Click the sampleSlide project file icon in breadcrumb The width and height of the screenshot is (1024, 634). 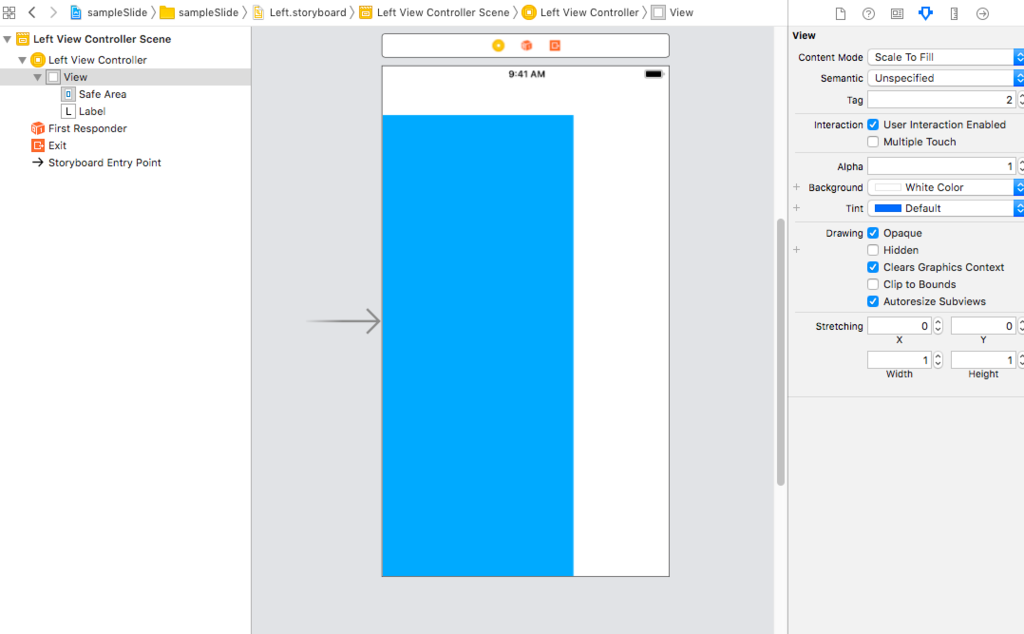[x=76, y=12]
